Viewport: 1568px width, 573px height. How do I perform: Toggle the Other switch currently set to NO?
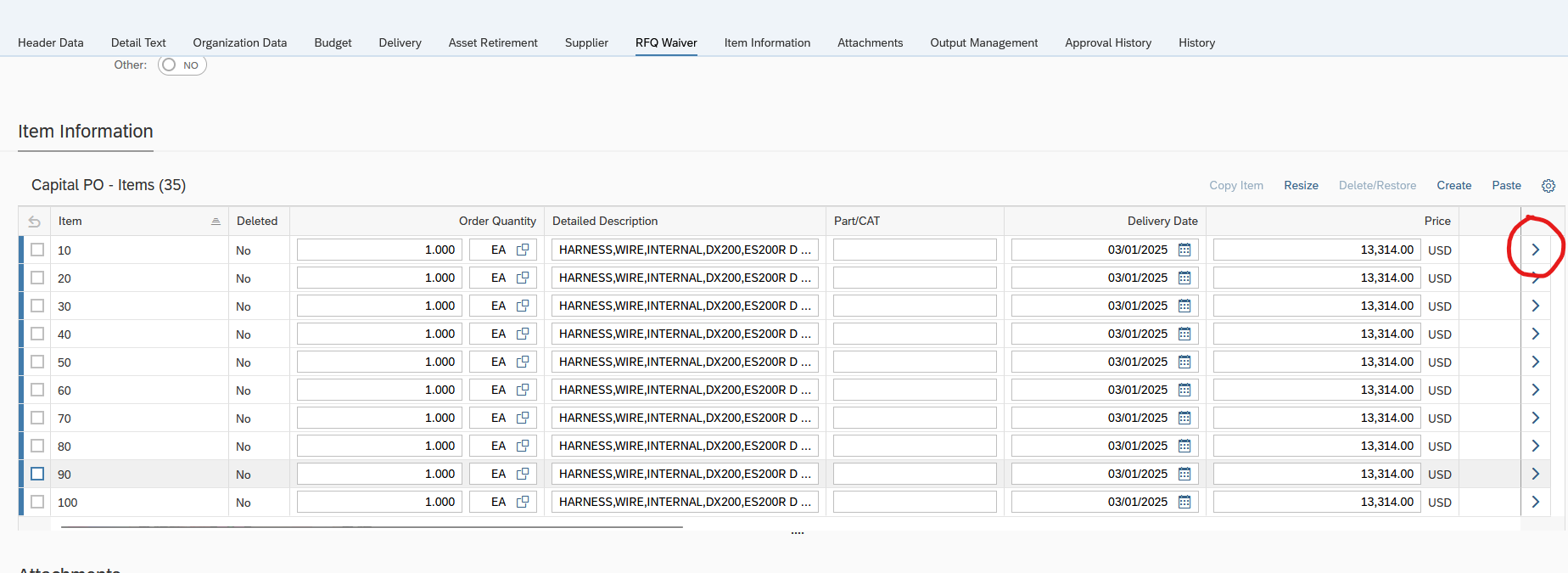182,65
